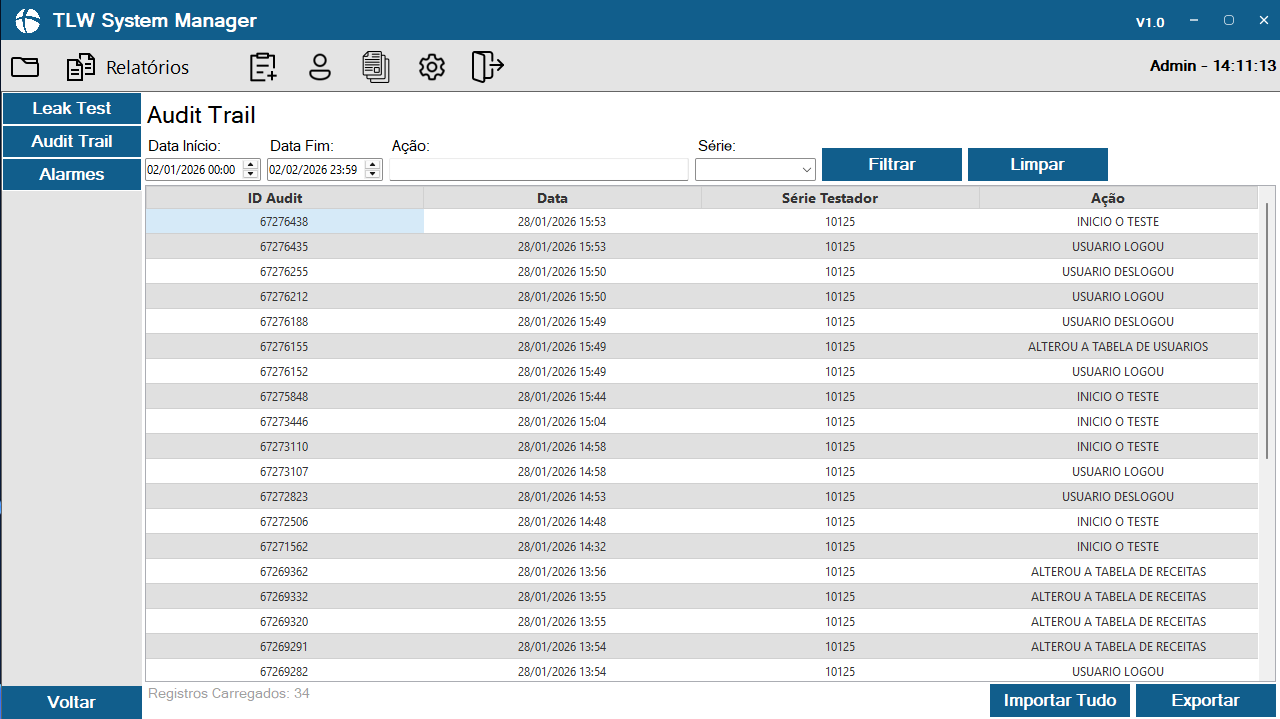1280x719 pixels.
Task: Log out using the exit door icon
Action: pyautogui.click(x=487, y=67)
